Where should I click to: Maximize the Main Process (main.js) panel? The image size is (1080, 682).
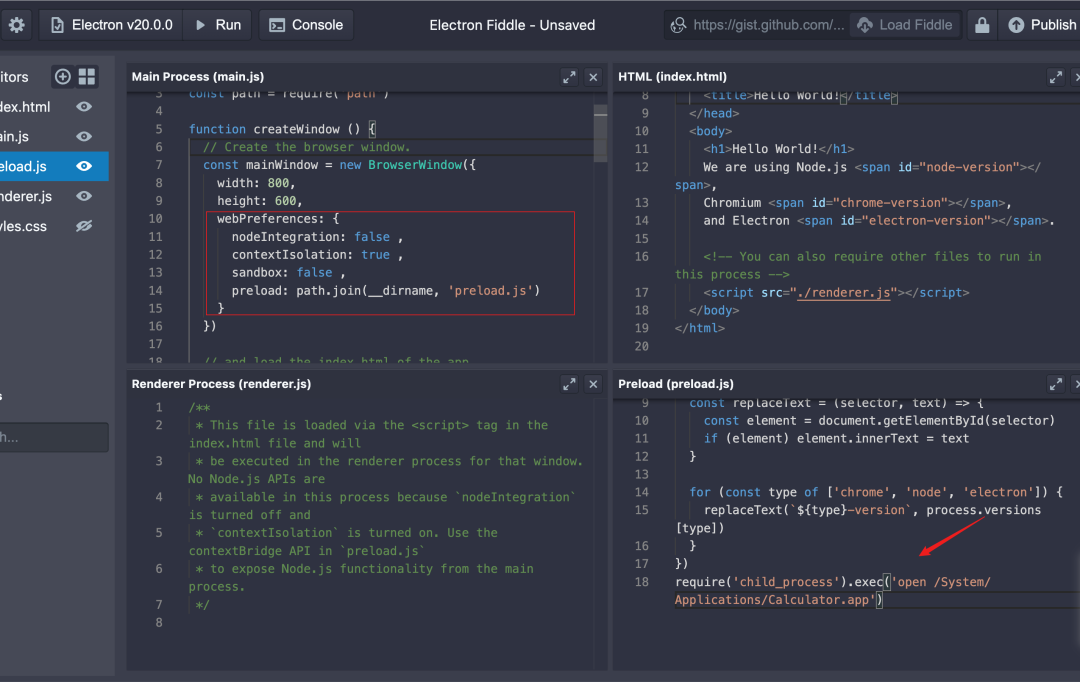tap(569, 77)
